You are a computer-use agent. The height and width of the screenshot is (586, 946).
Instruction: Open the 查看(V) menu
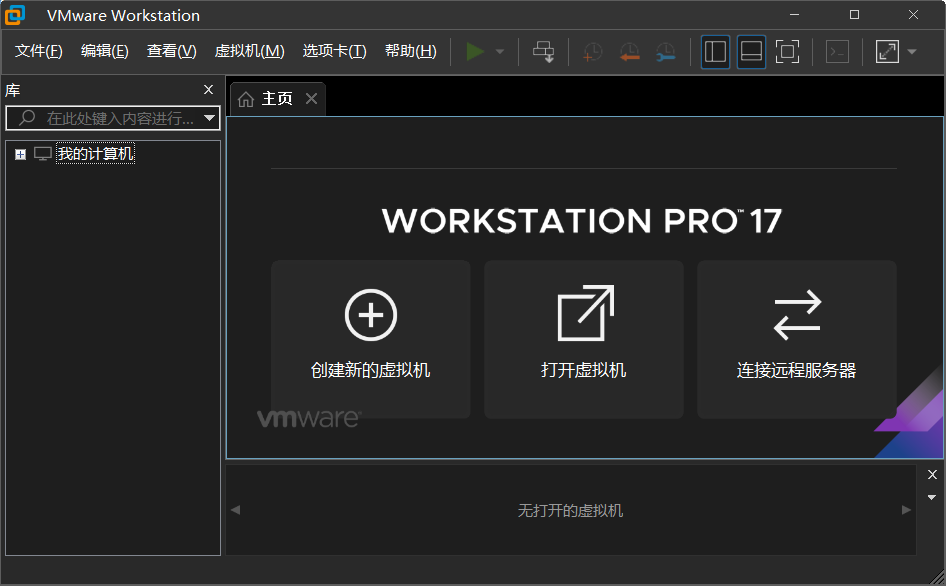pos(171,51)
